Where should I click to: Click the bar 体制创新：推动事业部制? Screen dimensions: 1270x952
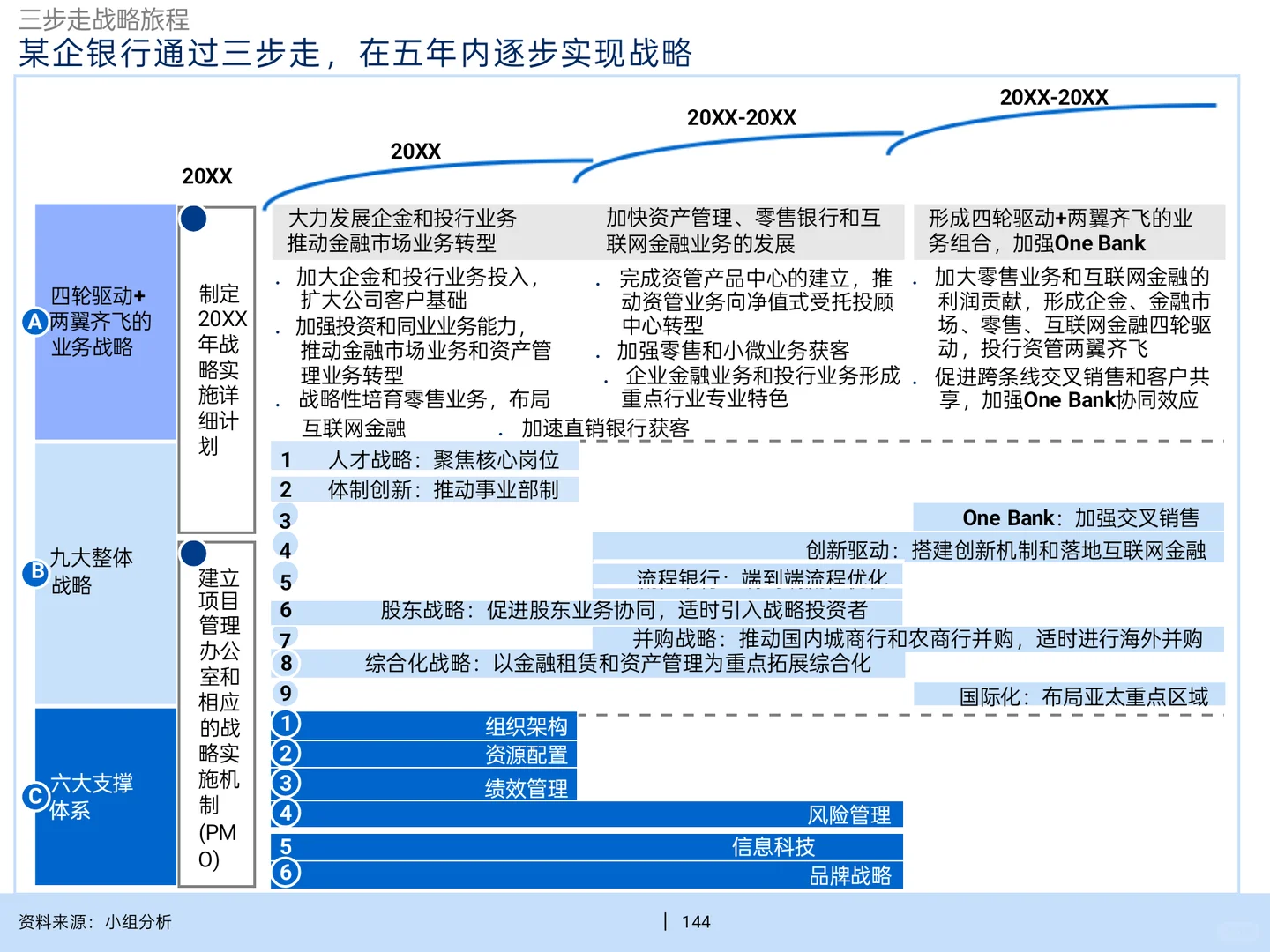coord(424,489)
